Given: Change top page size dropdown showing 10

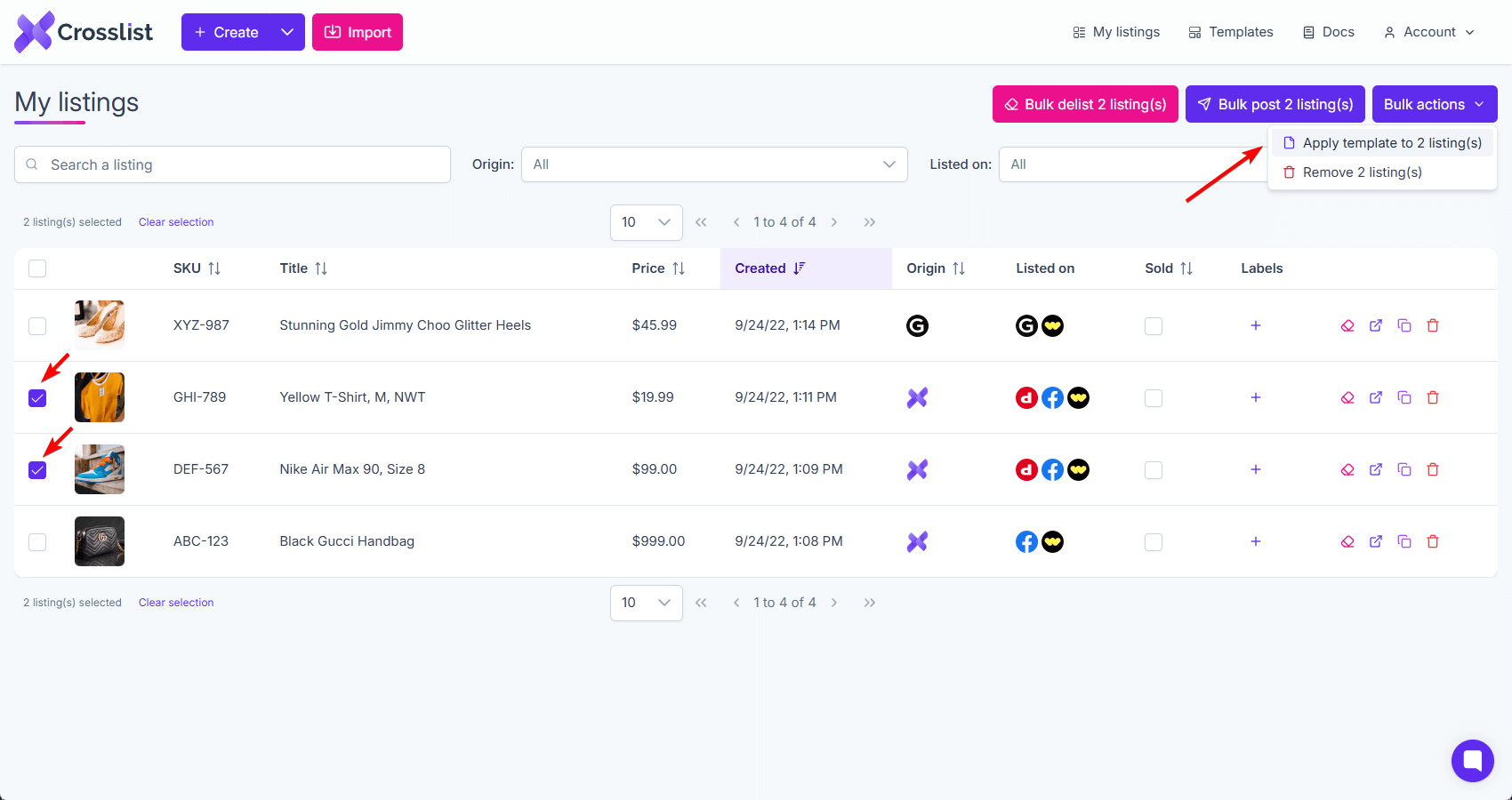Looking at the screenshot, I should (647, 222).
